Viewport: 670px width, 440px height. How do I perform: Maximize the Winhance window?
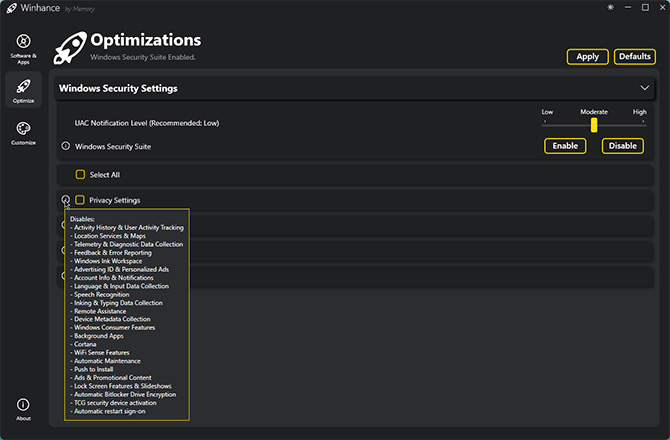point(645,8)
